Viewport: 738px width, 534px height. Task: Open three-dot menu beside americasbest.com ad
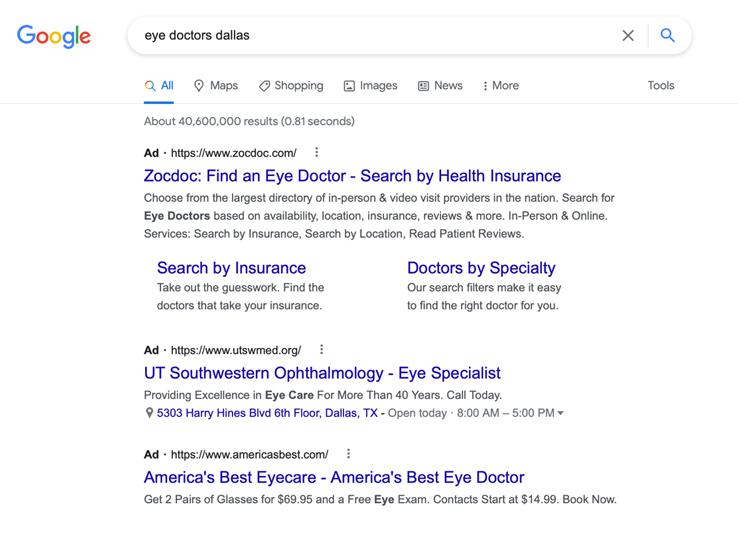(348, 454)
